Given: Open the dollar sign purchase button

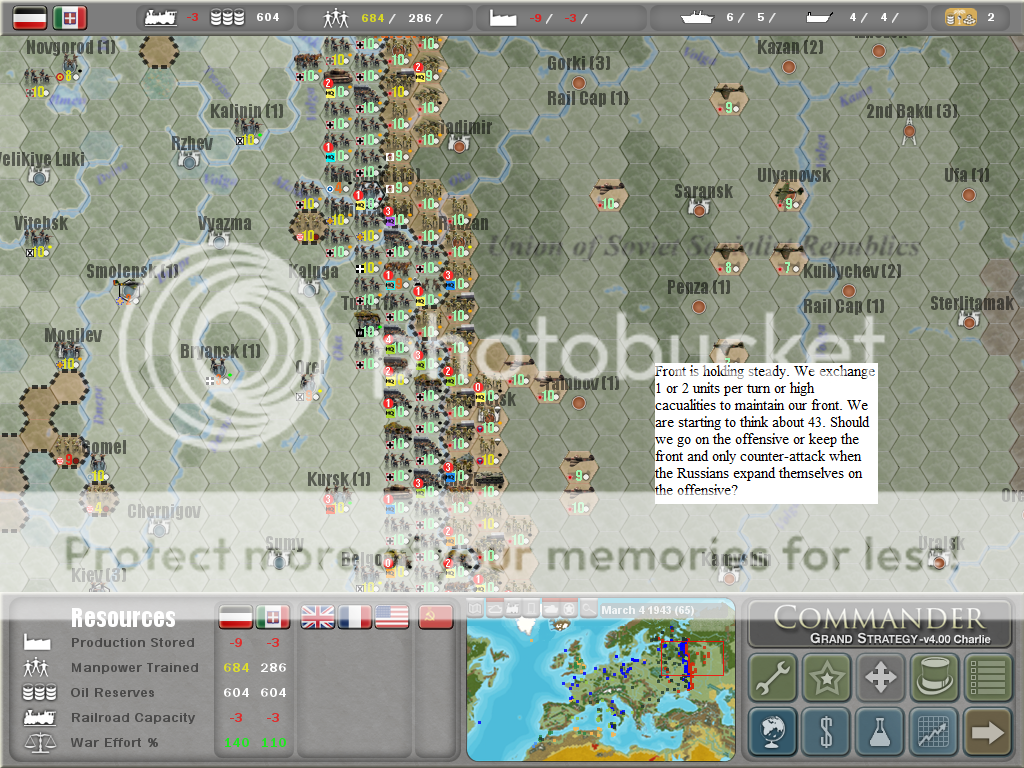Looking at the screenshot, I should (826, 732).
